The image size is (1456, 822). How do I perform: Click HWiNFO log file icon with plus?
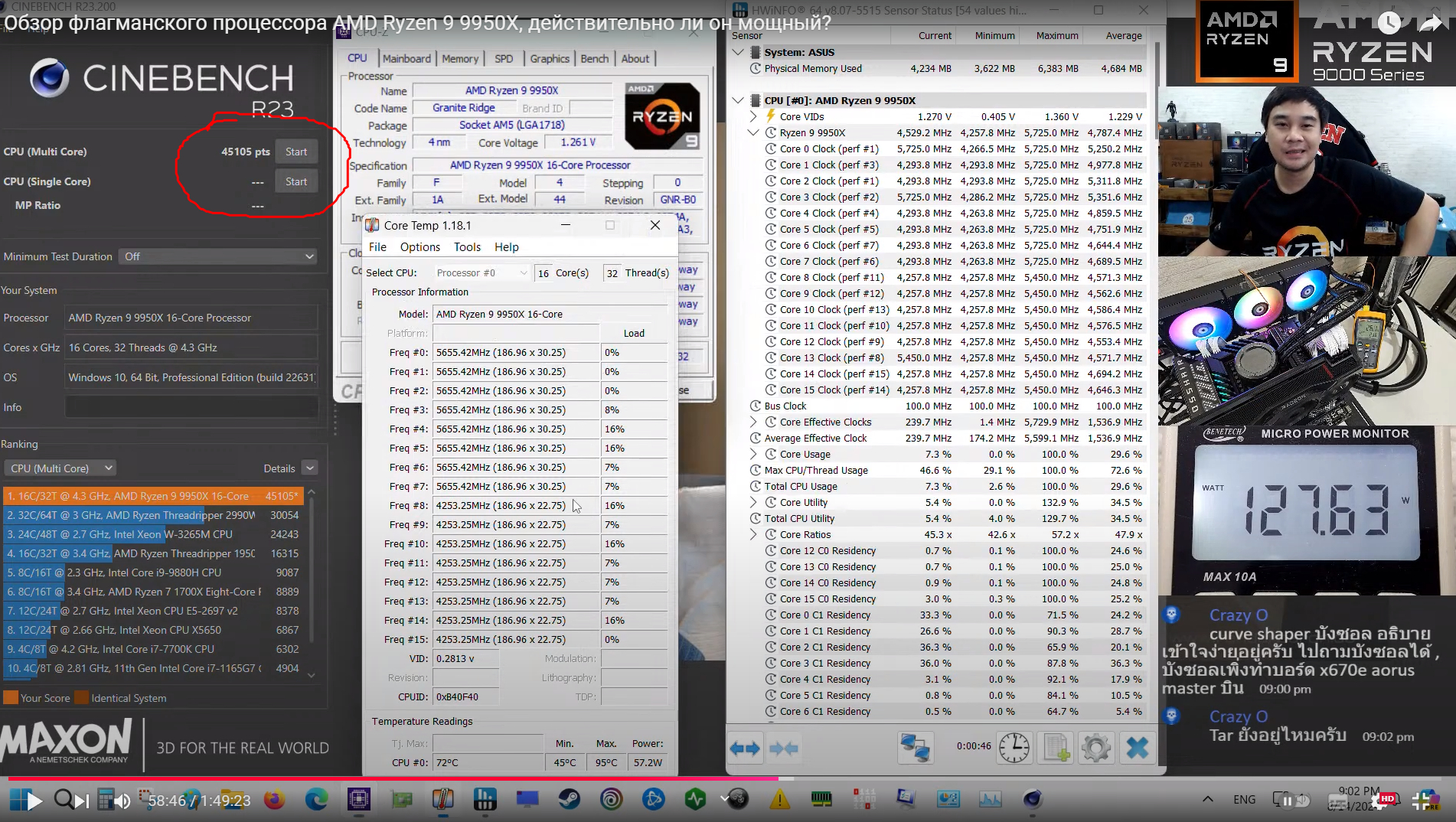[1056, 748]
